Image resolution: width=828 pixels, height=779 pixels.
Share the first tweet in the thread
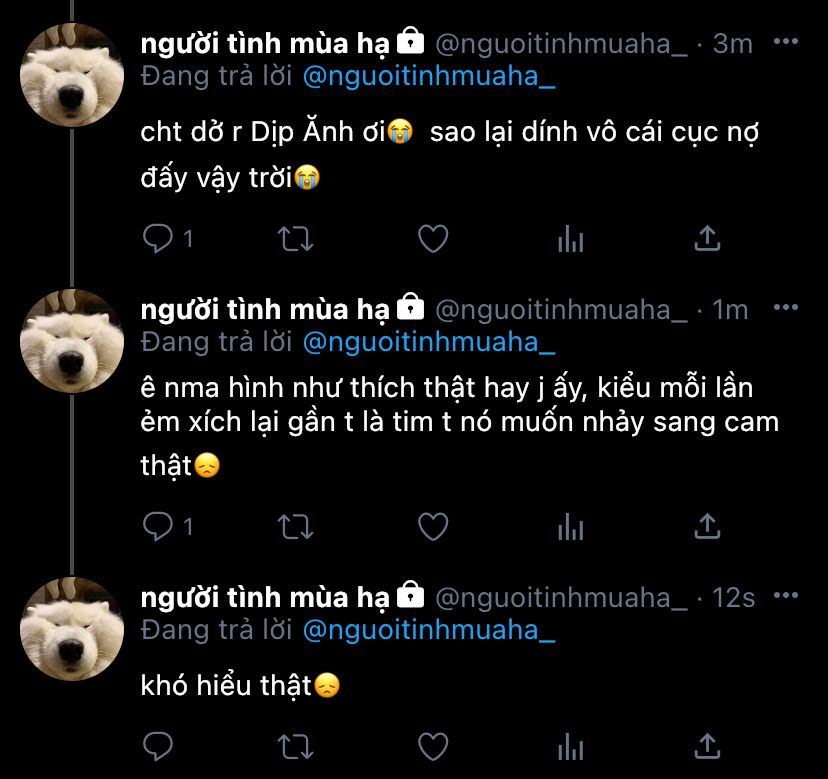707,238
